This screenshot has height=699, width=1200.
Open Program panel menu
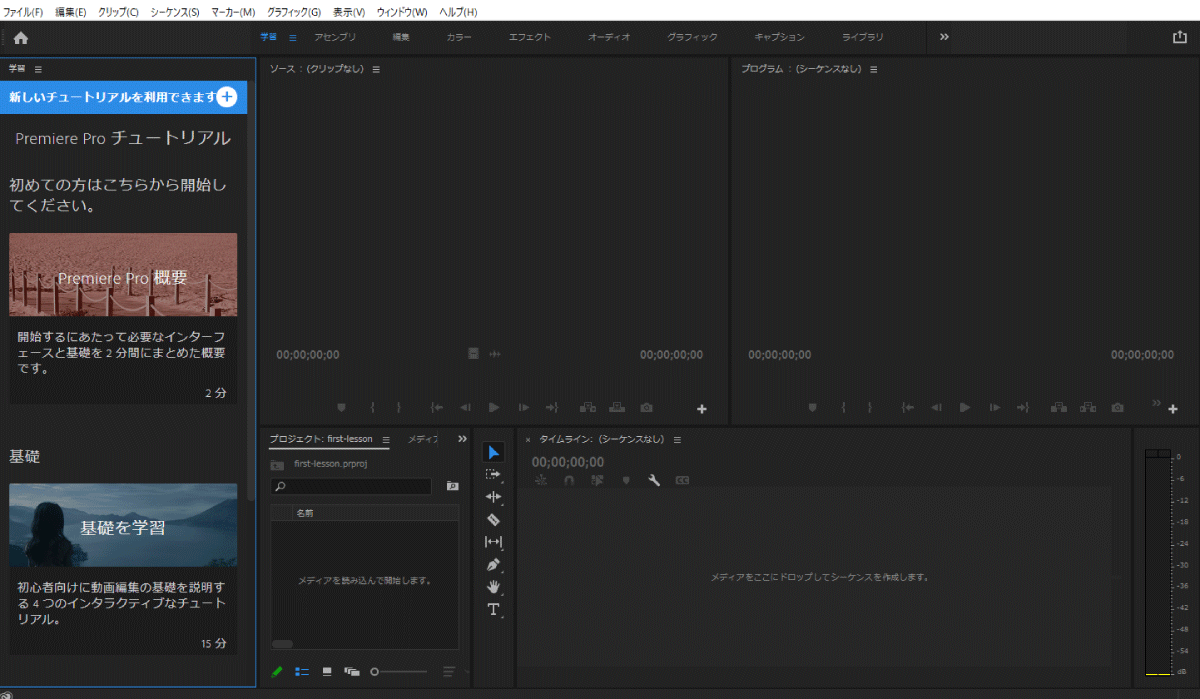point(873,70)
